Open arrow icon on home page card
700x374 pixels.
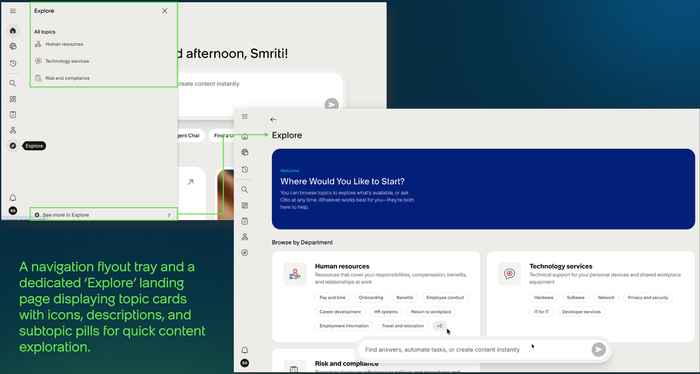coord(191,182)
